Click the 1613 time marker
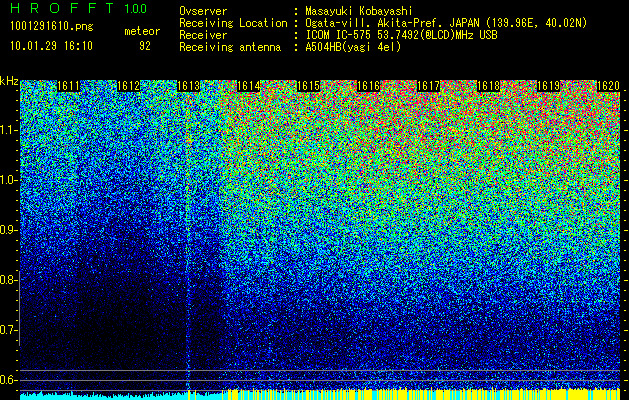Screen dimensions: 629x400 pyautogui.click(x=189, y=86)
